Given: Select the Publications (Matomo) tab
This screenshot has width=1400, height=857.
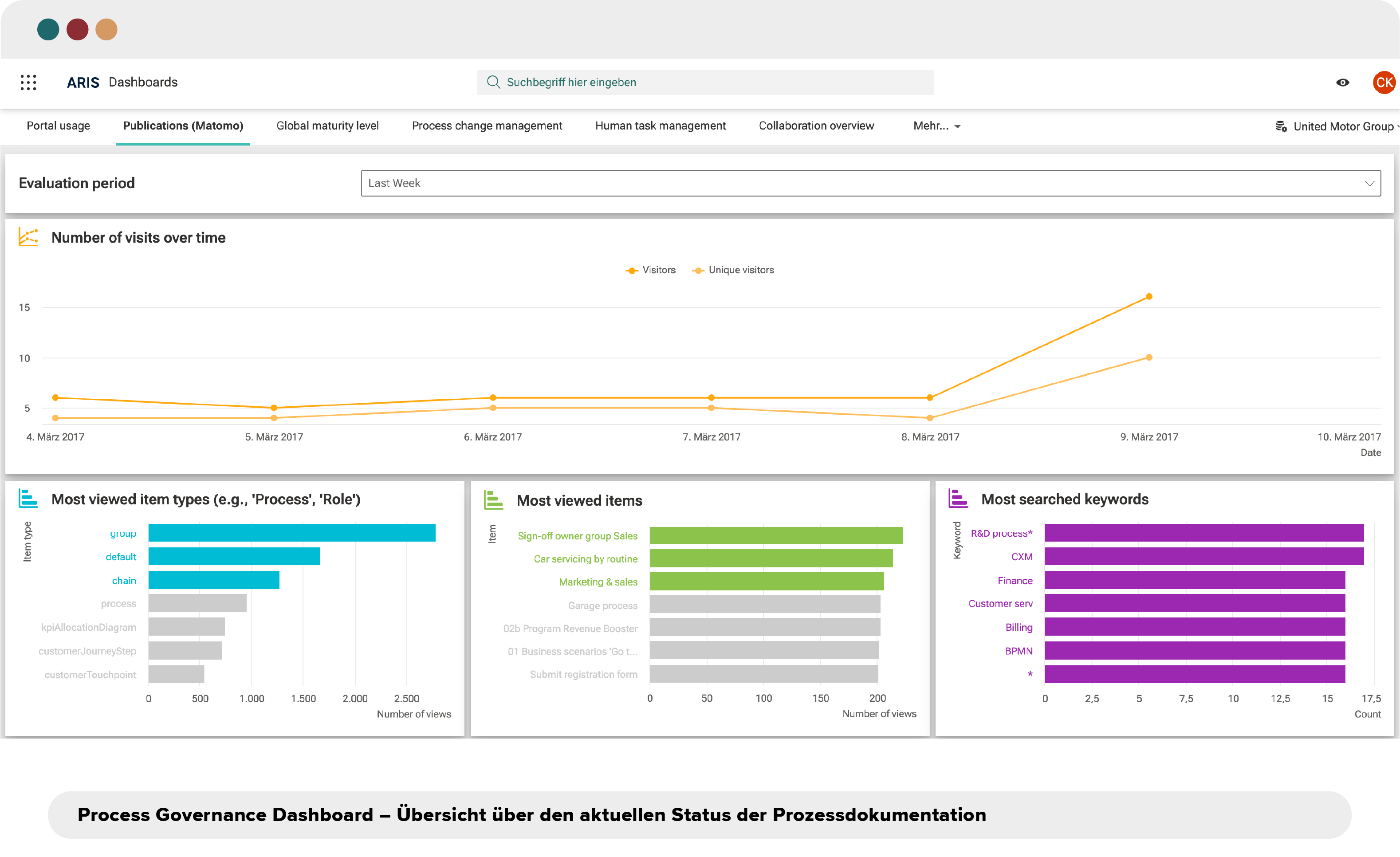Looking at the screenshot, I should pos(183,126).
